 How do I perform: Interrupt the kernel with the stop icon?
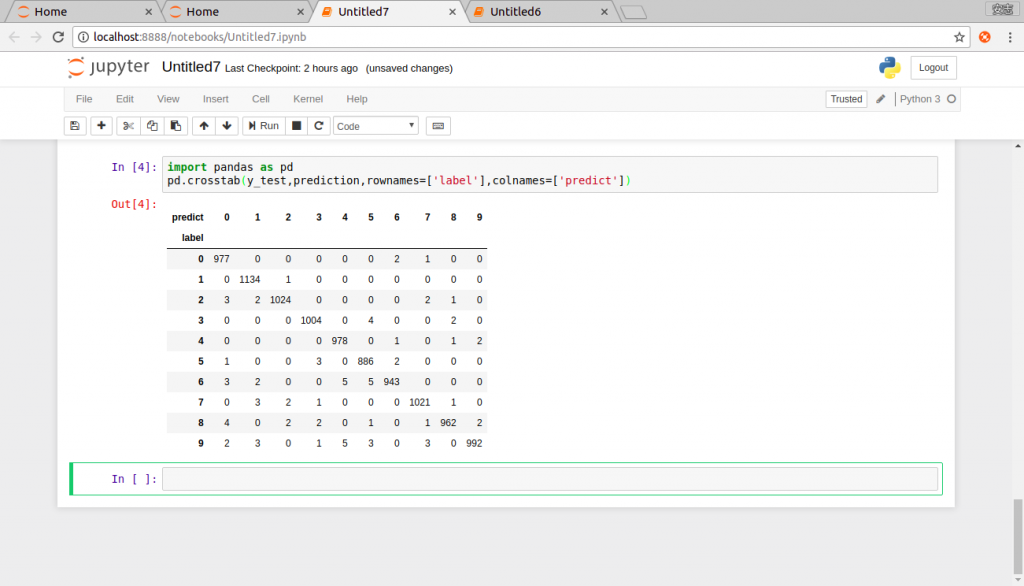(296, 125)
